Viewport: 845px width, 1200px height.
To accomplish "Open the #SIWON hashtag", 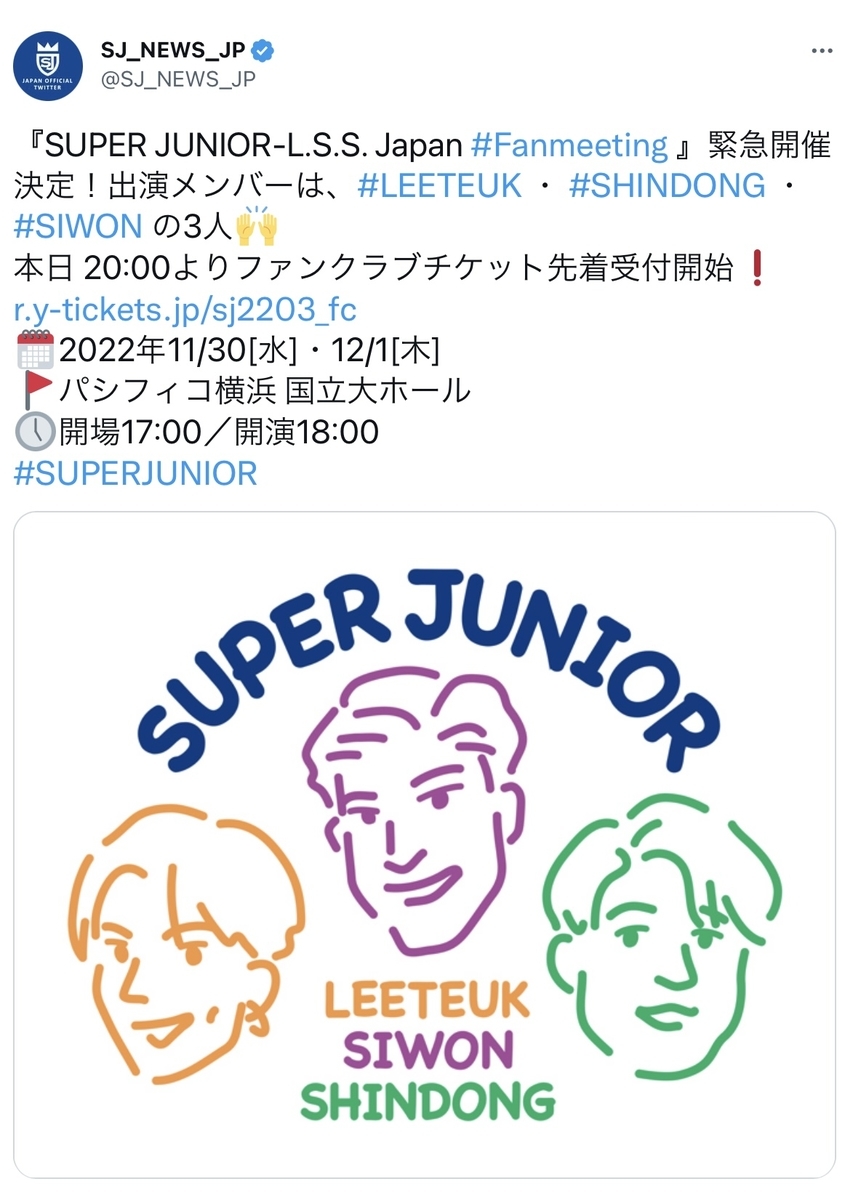I will coord(78,226).
